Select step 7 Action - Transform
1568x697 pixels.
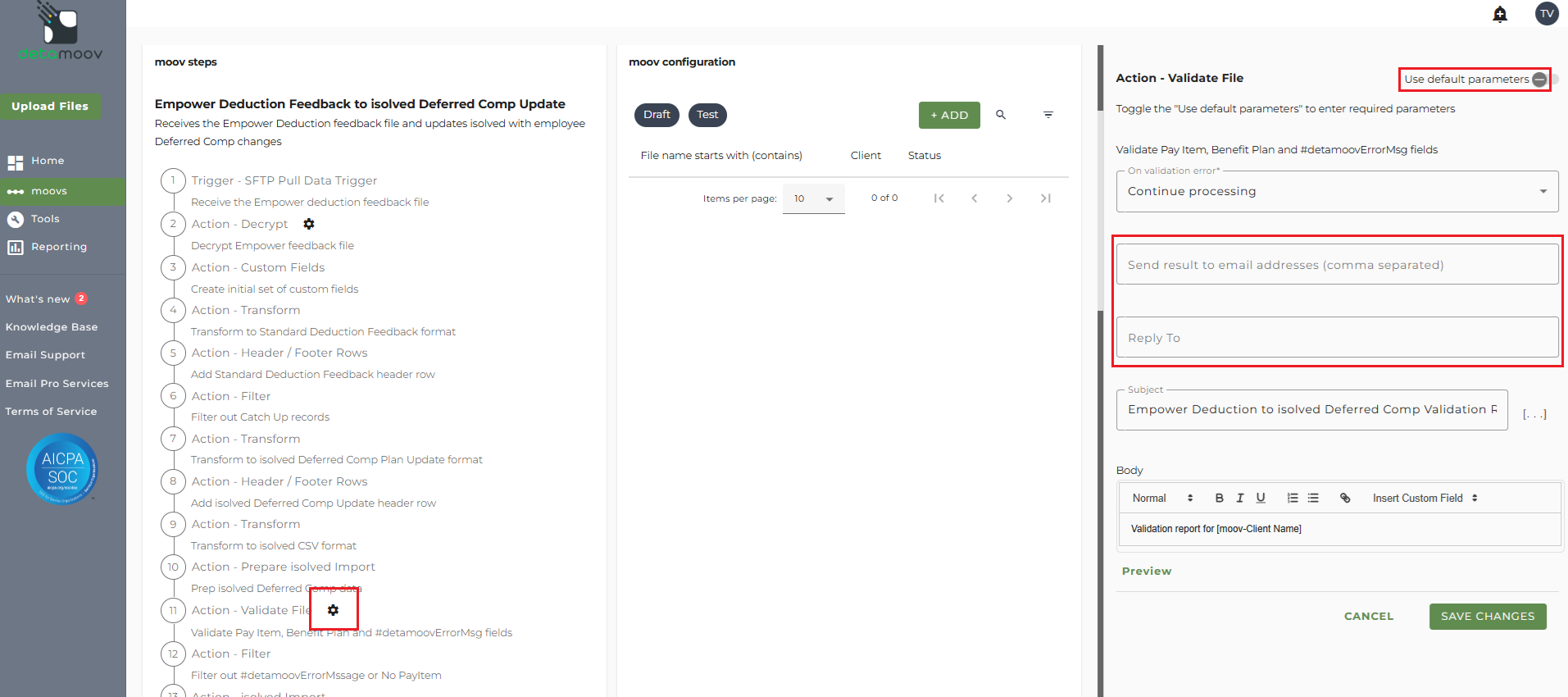[246, 439]
